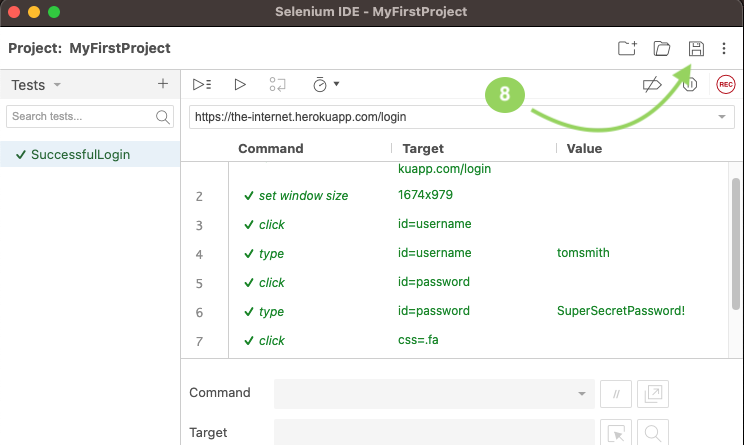Click the id=username target in row 3
The height and width of the screenshot is (445, 744).
[x=435, y=224]
